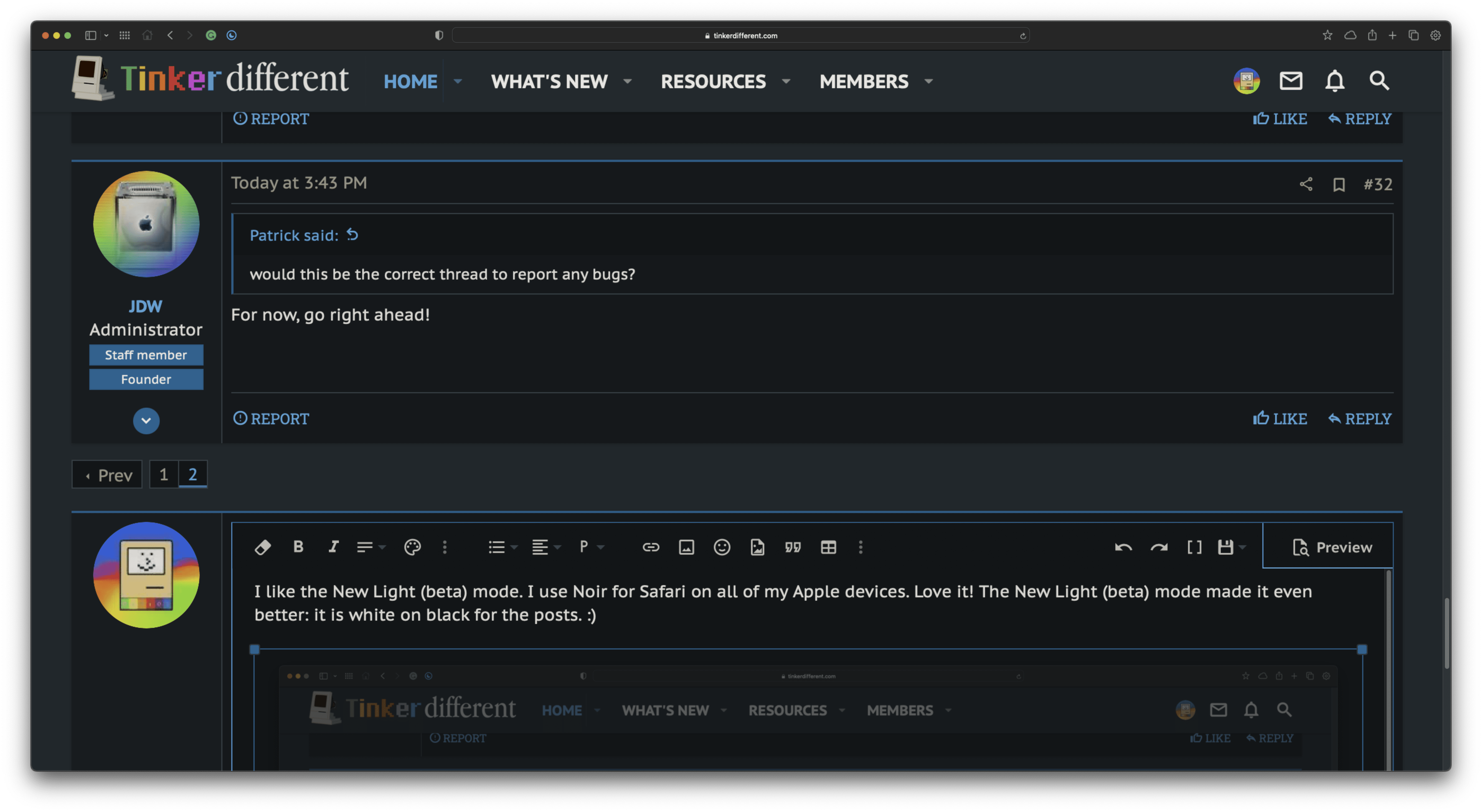
Task: Insert a link using the chain icon
Action: (651, 547)
